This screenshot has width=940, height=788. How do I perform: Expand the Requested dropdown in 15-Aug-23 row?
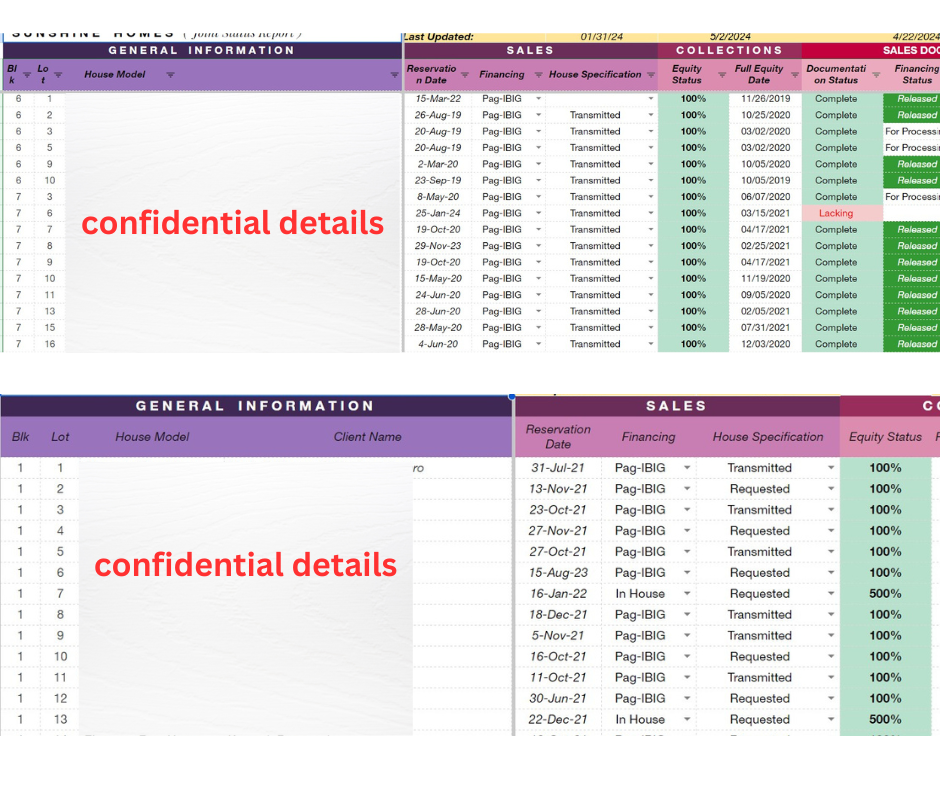pos(830,573)
